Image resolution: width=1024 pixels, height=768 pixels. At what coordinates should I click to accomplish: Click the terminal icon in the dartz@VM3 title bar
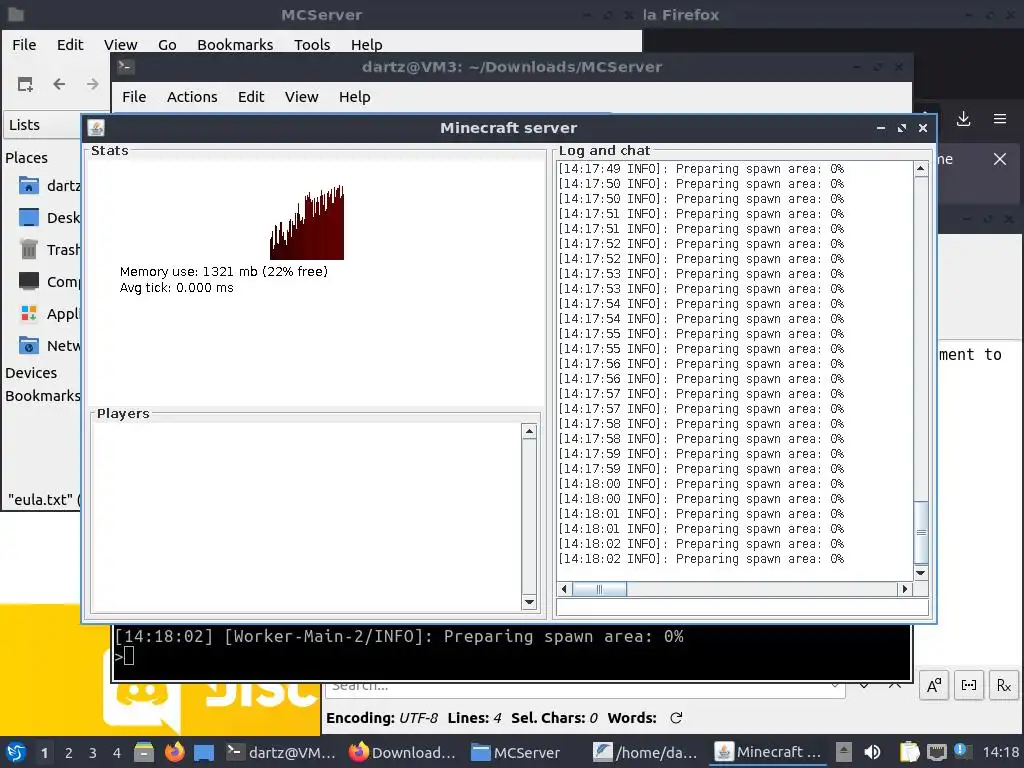[x=125, y=66]
